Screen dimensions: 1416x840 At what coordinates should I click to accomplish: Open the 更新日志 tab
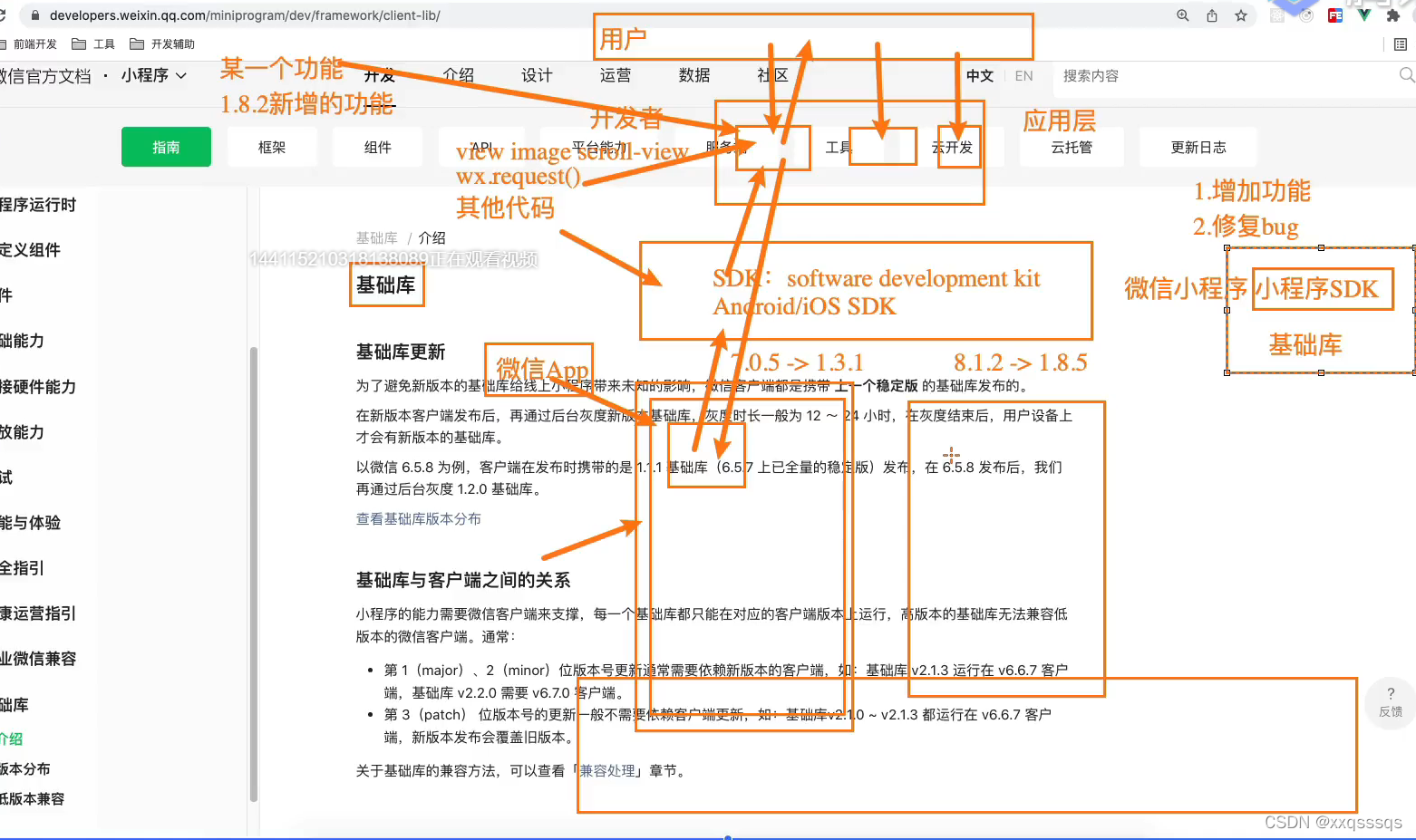(x=1198, y=147)
